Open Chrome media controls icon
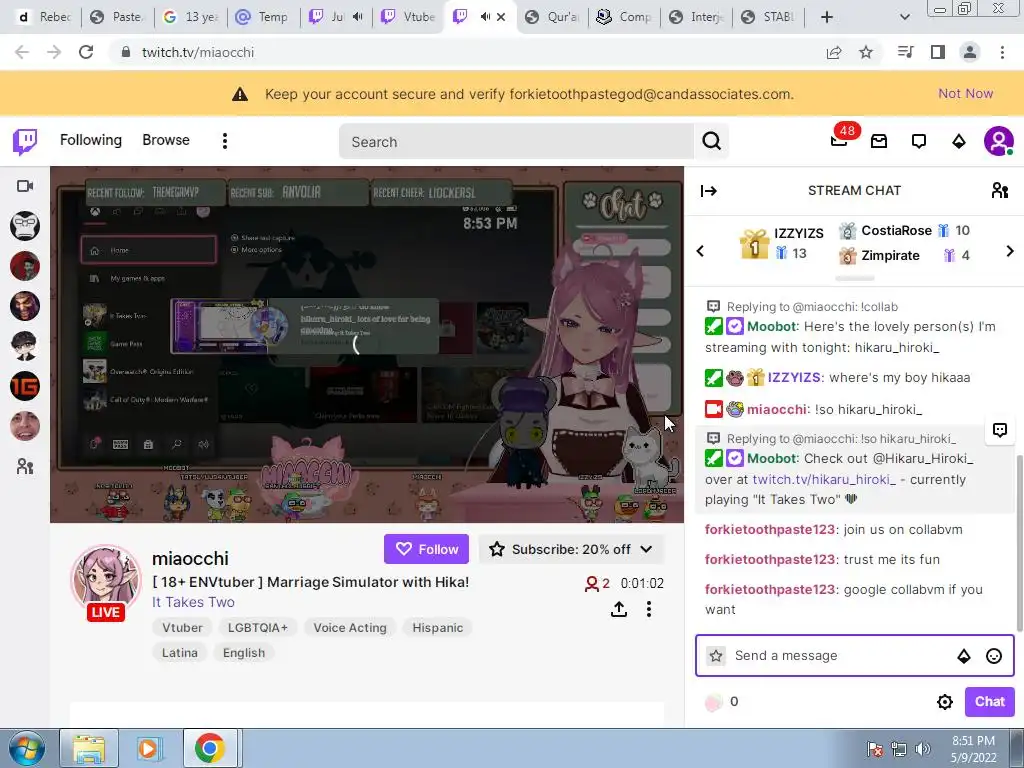Viewport: 1024px width, 768px height. pos(905,52)
